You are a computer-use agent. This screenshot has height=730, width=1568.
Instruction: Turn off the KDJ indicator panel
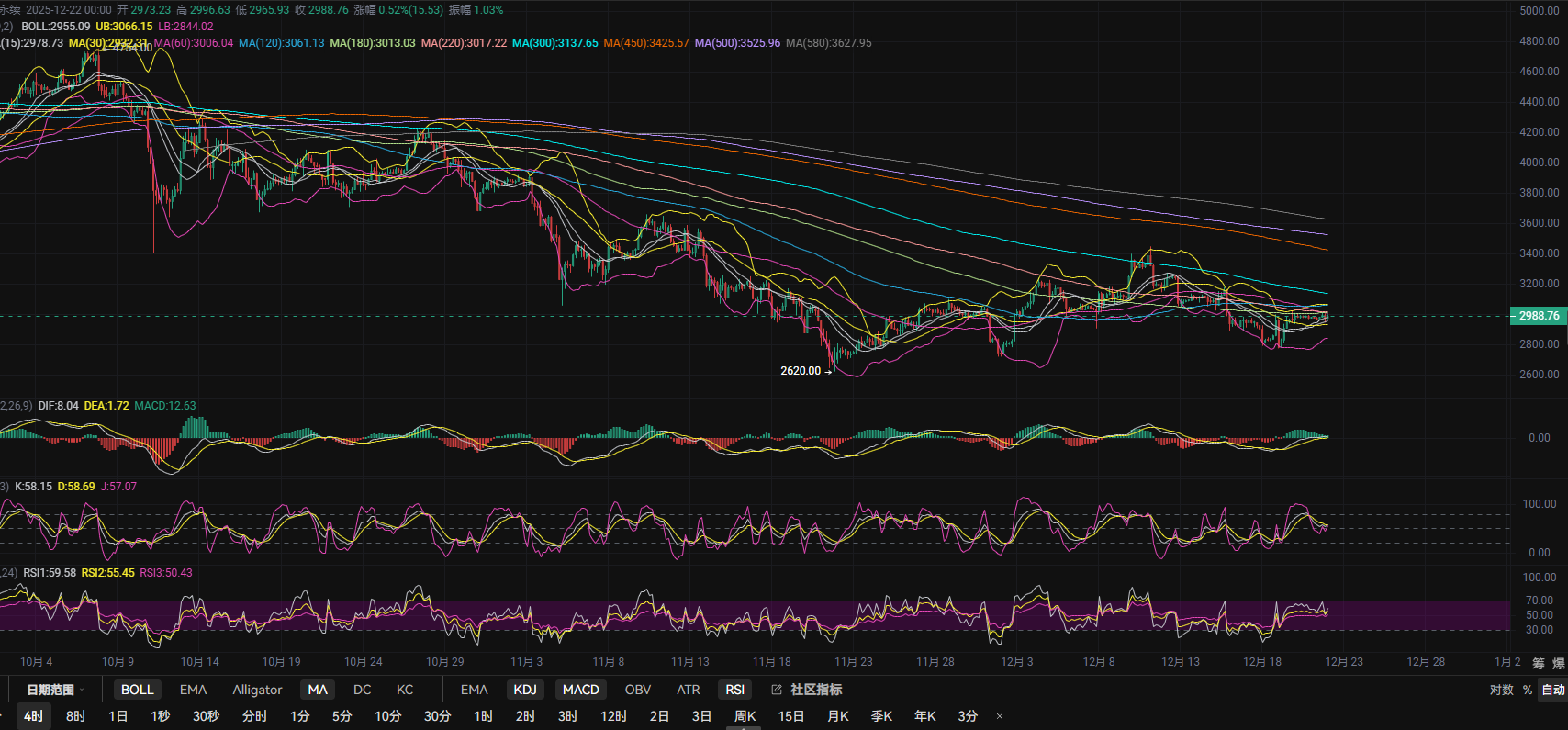(x=525, y=690)
